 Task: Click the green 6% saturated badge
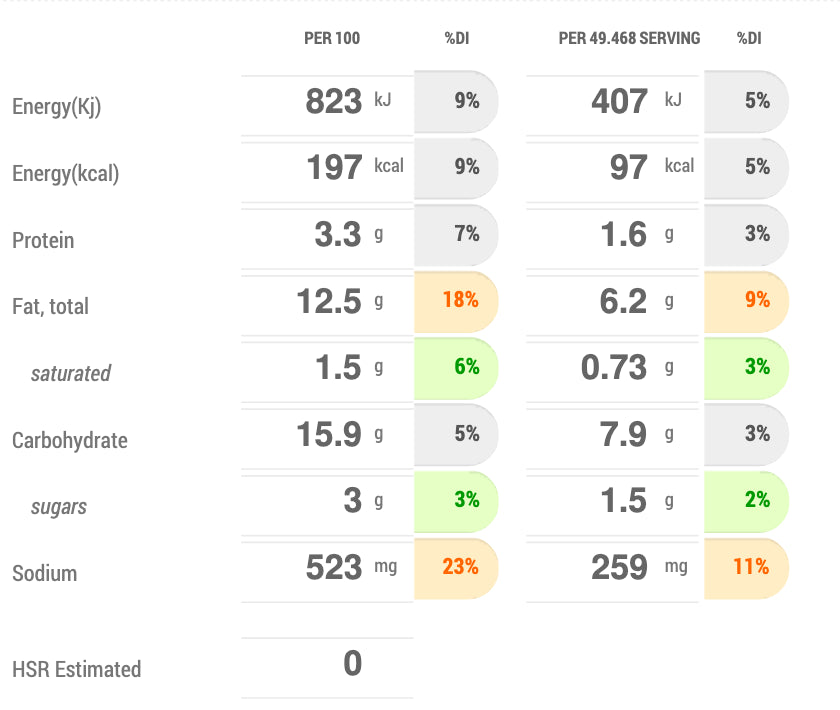(x=466, y=367)
